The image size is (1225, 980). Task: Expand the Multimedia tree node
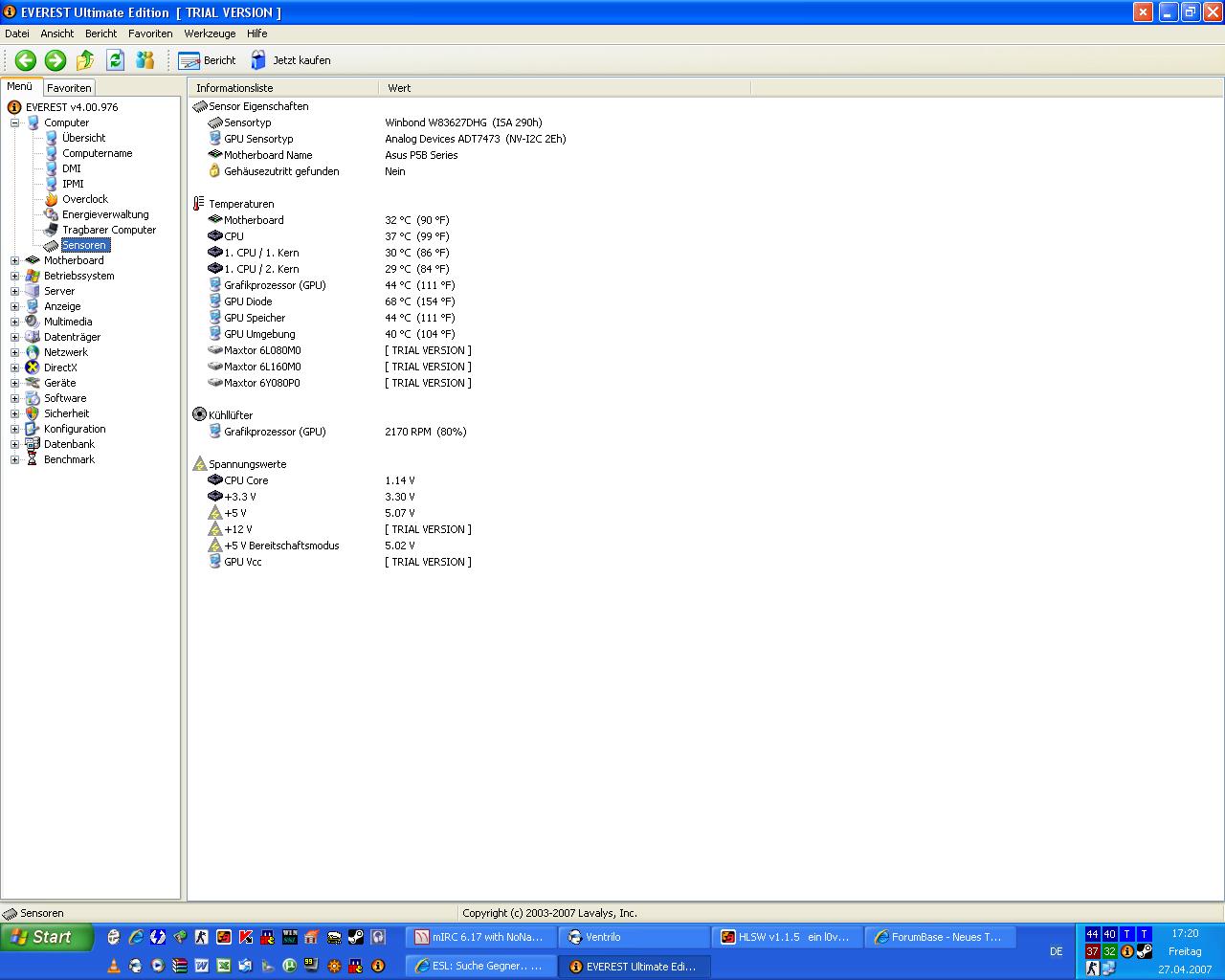coord(14,322)
